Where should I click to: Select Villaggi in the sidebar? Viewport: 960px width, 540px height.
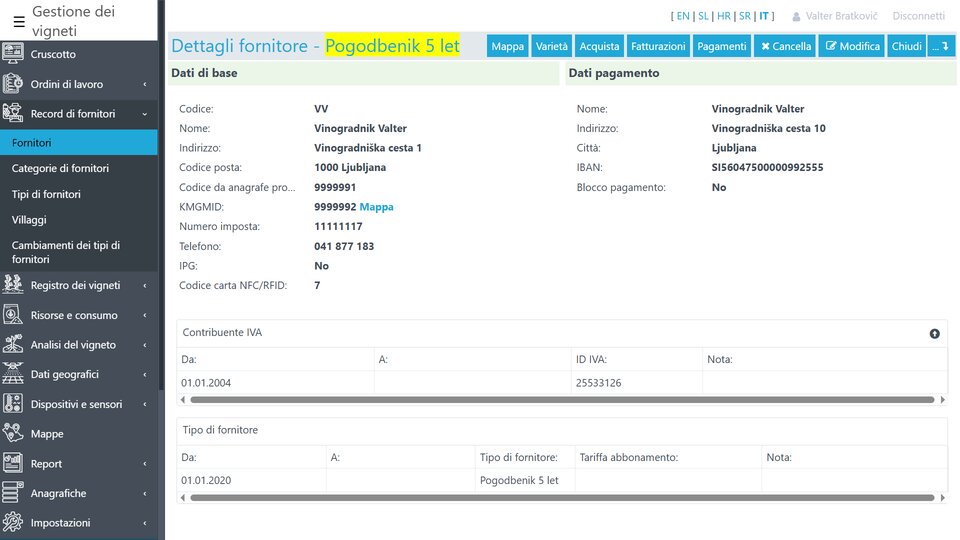pyautogui.click(x=29, y=220)
